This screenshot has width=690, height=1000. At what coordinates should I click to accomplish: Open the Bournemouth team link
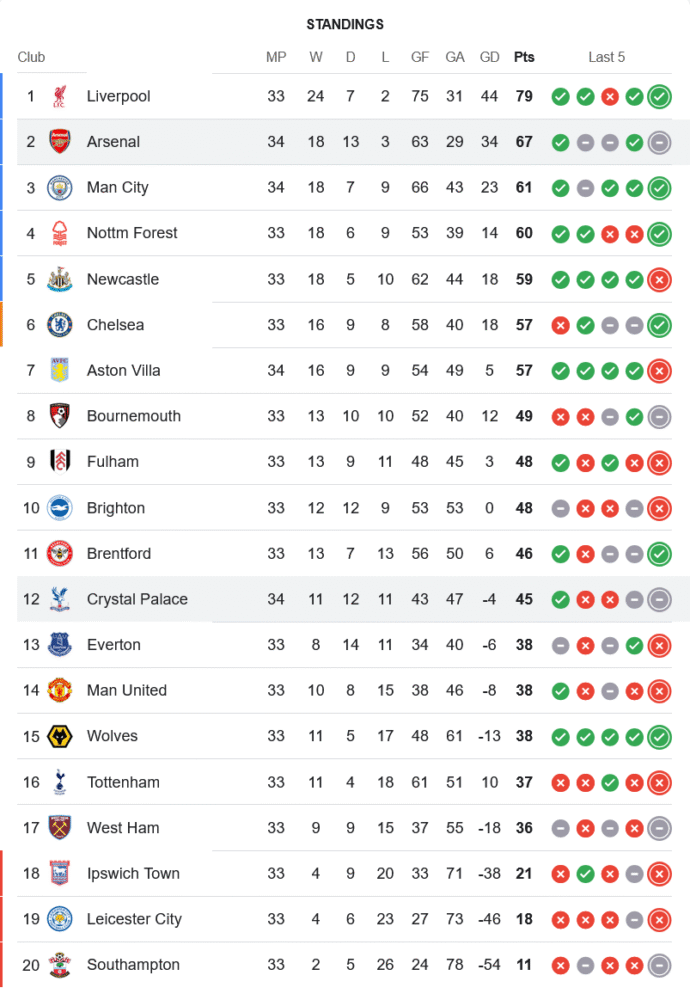(x=133, y=416)
